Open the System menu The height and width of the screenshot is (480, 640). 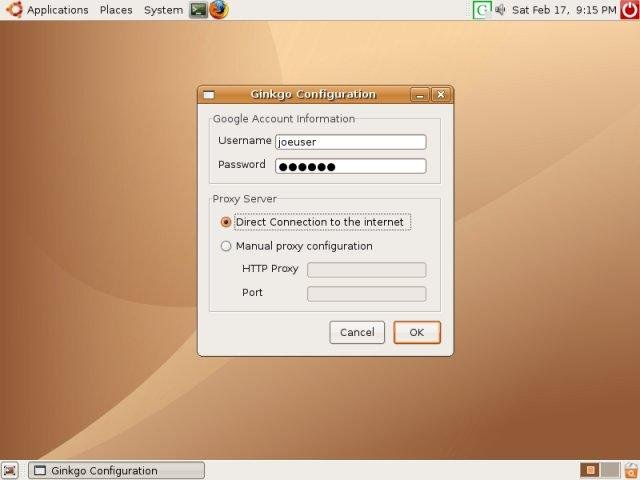pos(163,10)
